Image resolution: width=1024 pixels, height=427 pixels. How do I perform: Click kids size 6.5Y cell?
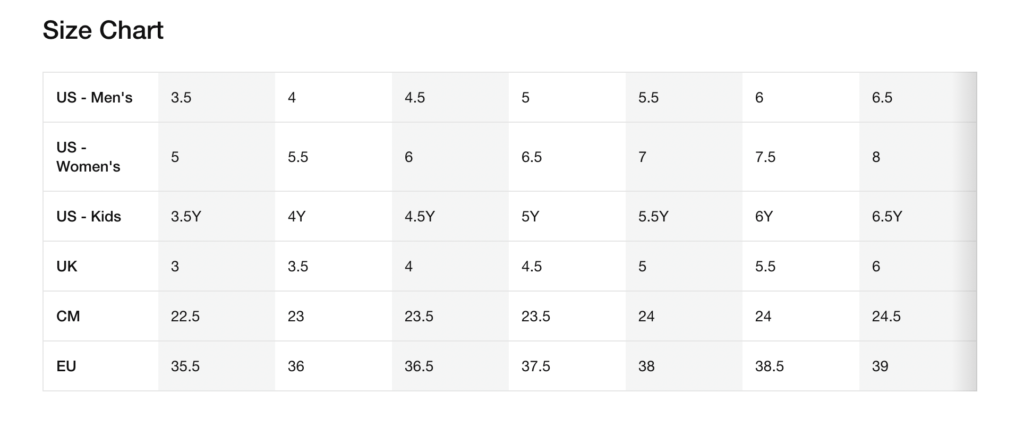pos(887,216)
